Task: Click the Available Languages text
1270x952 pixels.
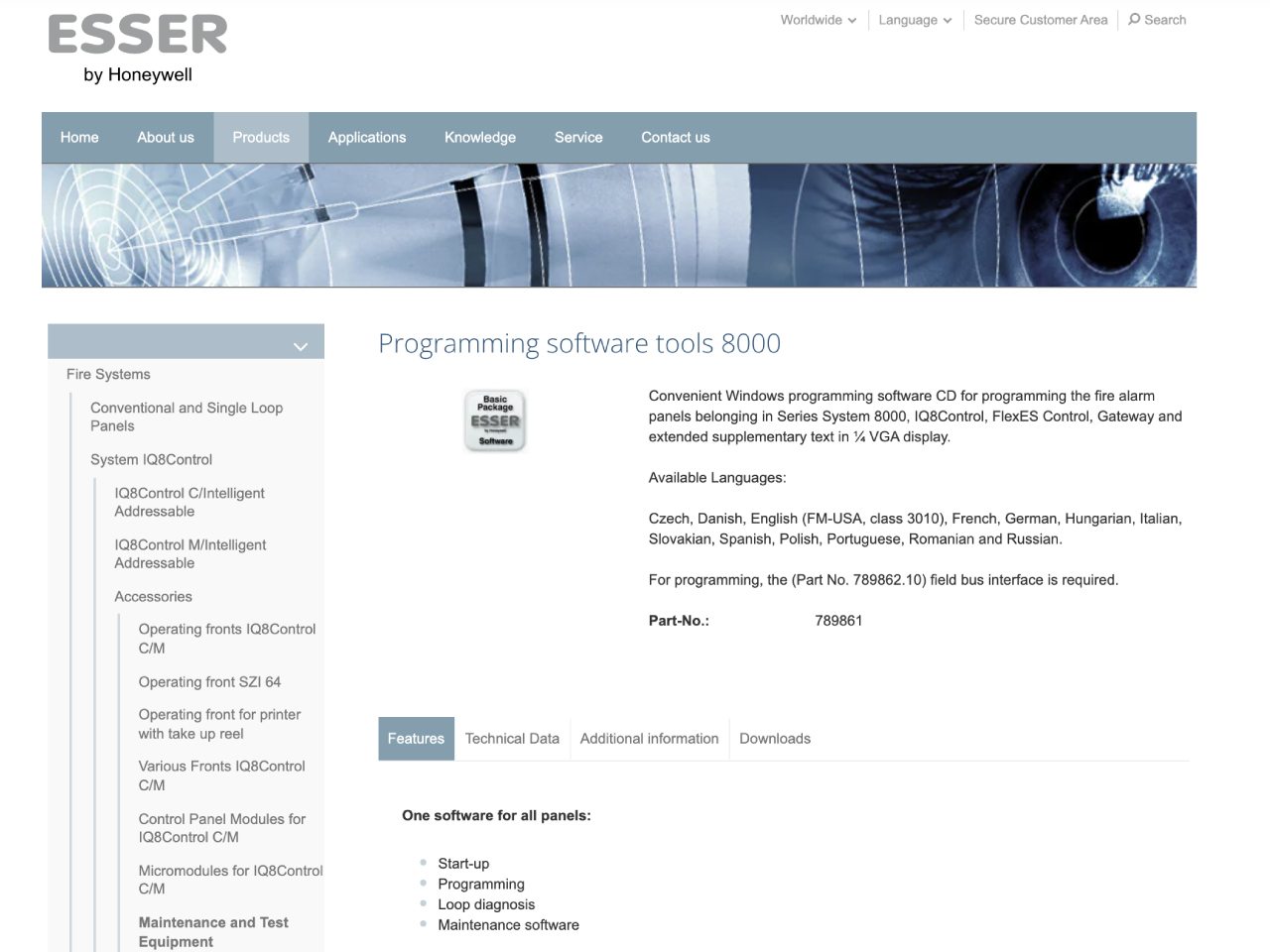Action: 717,478
